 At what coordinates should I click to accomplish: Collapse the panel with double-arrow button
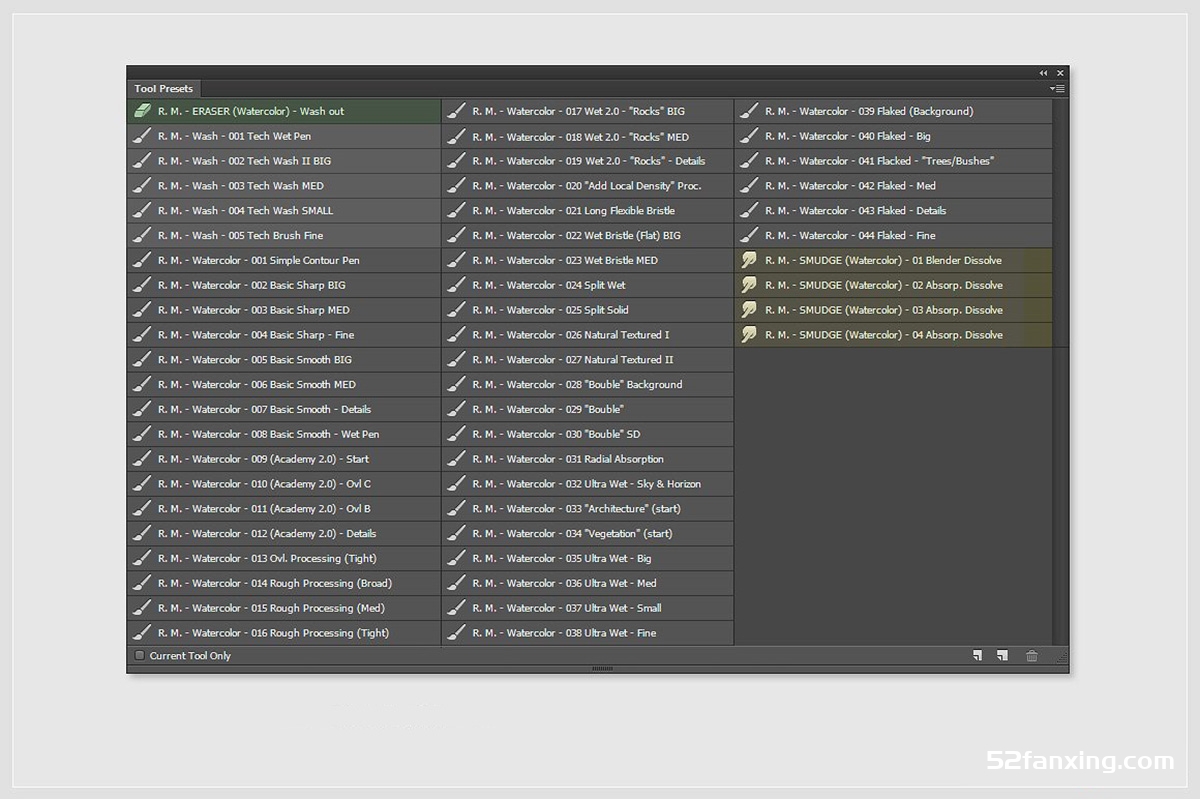pyautogui.click(x=1043, y=73)
